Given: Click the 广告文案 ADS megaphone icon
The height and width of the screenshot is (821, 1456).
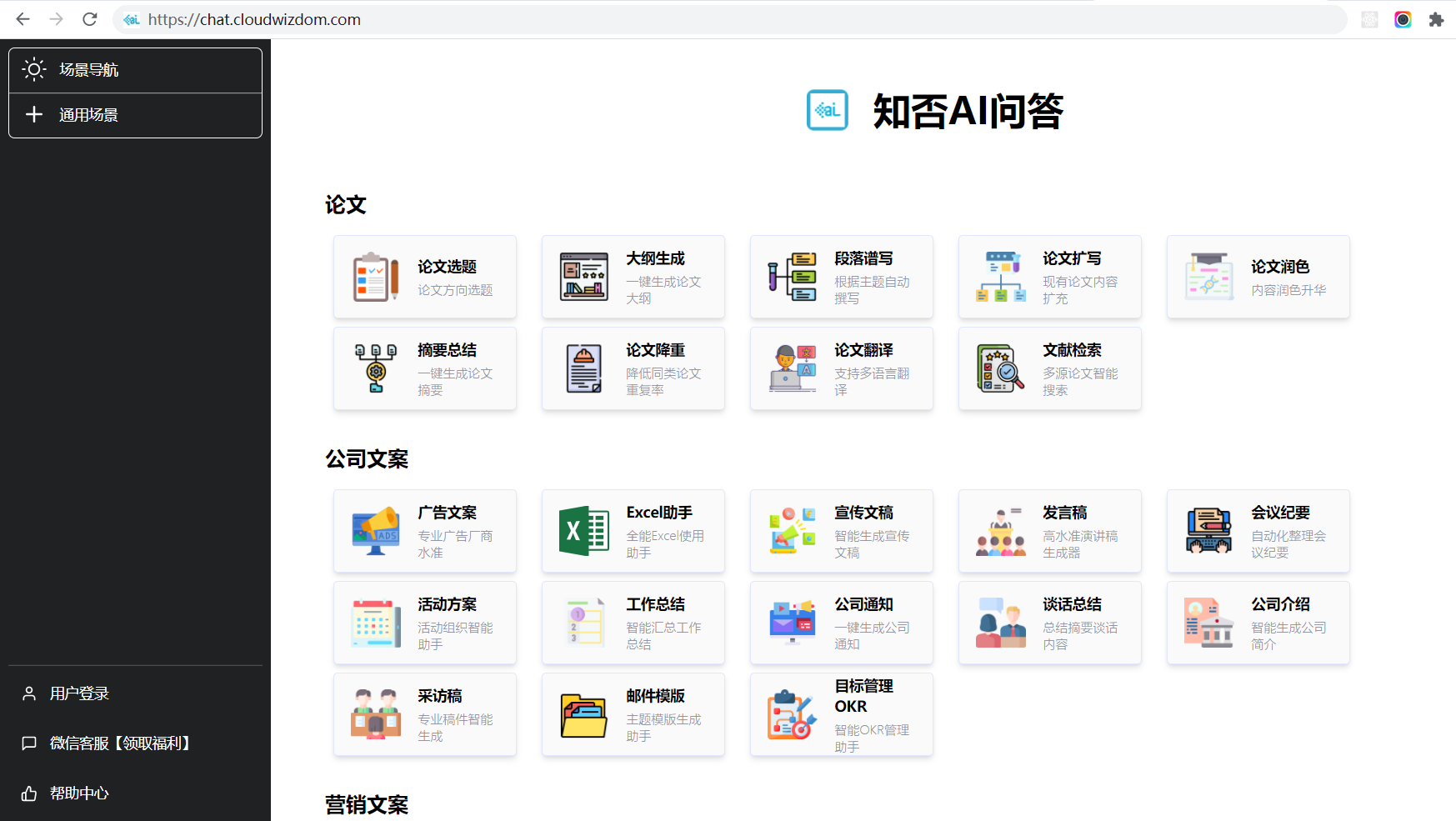Looking at the screenshot, I should [x=376, y=531].
